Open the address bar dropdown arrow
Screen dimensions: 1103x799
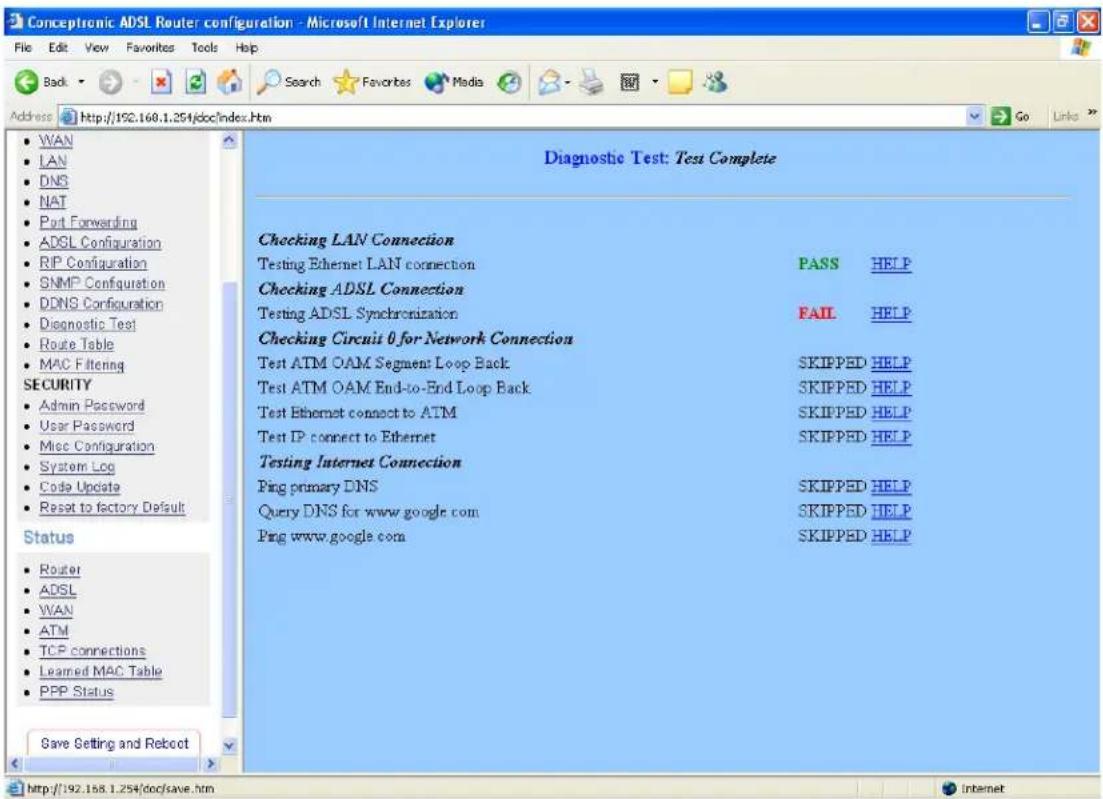(x=975, y=117)
